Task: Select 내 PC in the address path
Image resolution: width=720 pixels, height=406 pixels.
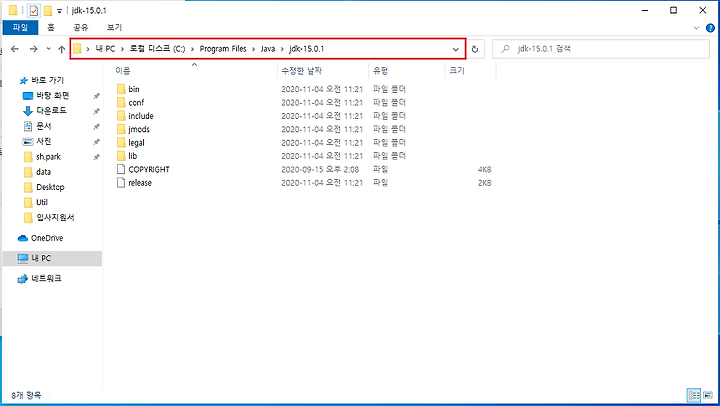Action: pos(105,49)
